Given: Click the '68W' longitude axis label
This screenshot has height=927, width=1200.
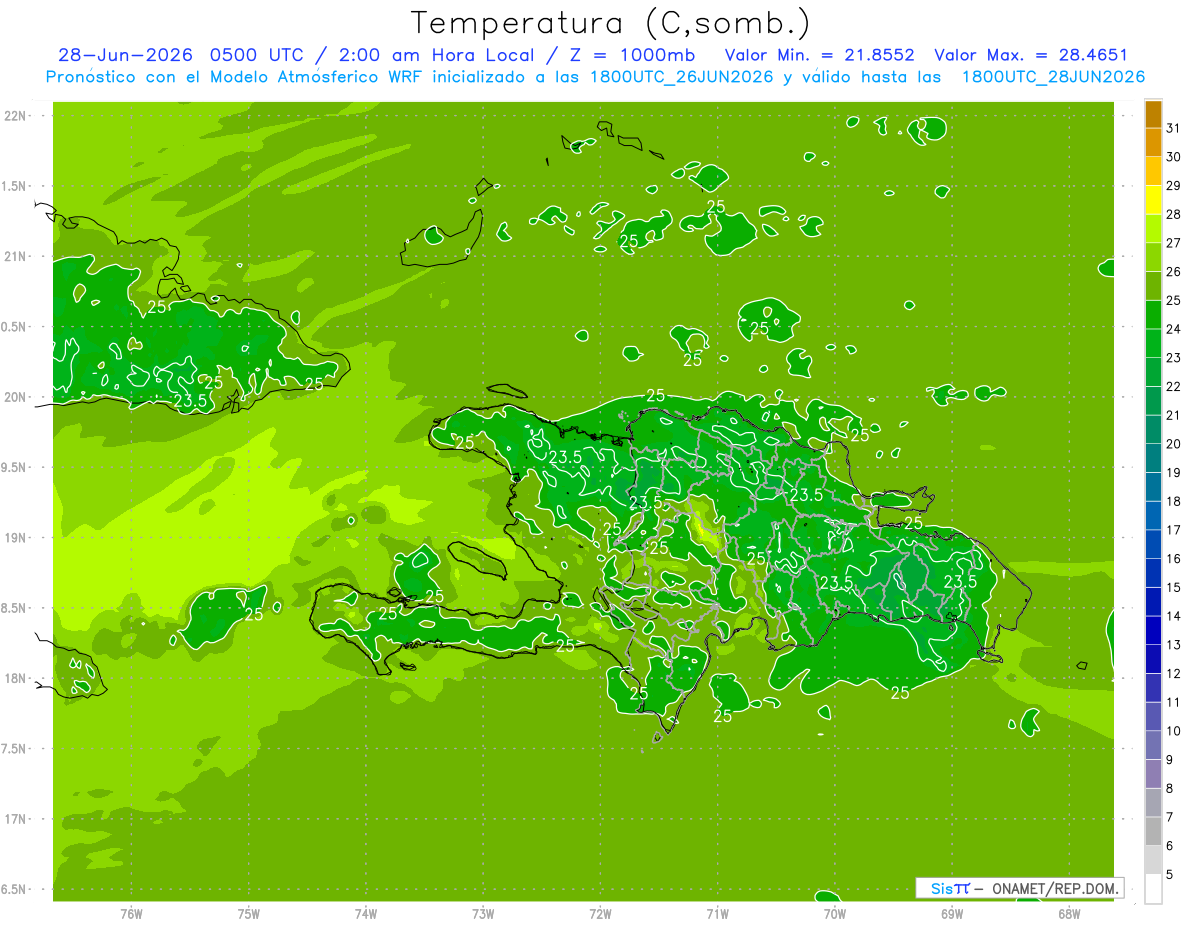Looking at the screenshot, I should pyautogui.click(x=1069, y=913).
